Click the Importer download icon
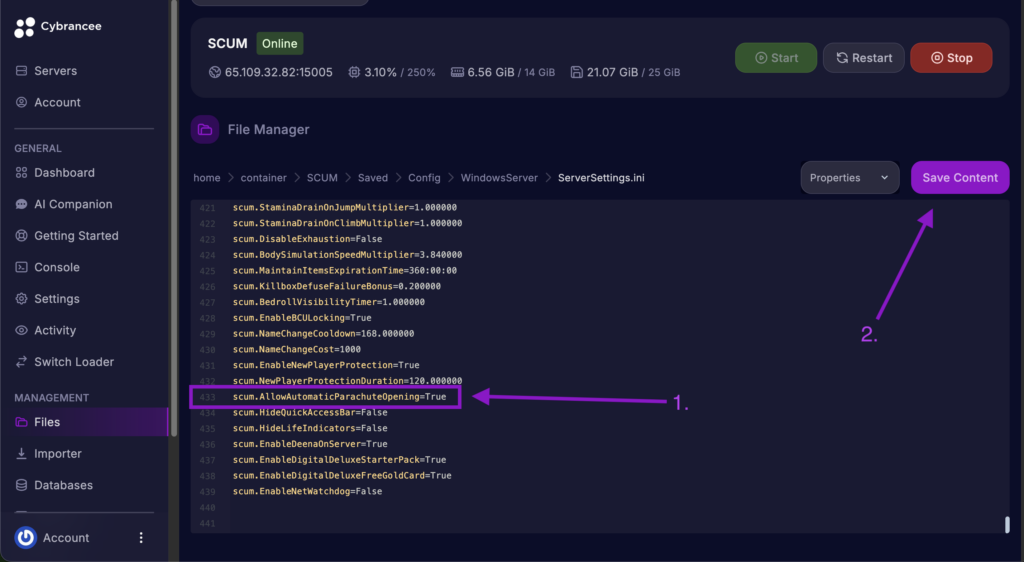Image resolution: width=1024 pixels, height=562 pixels. (x=22, y=453)
